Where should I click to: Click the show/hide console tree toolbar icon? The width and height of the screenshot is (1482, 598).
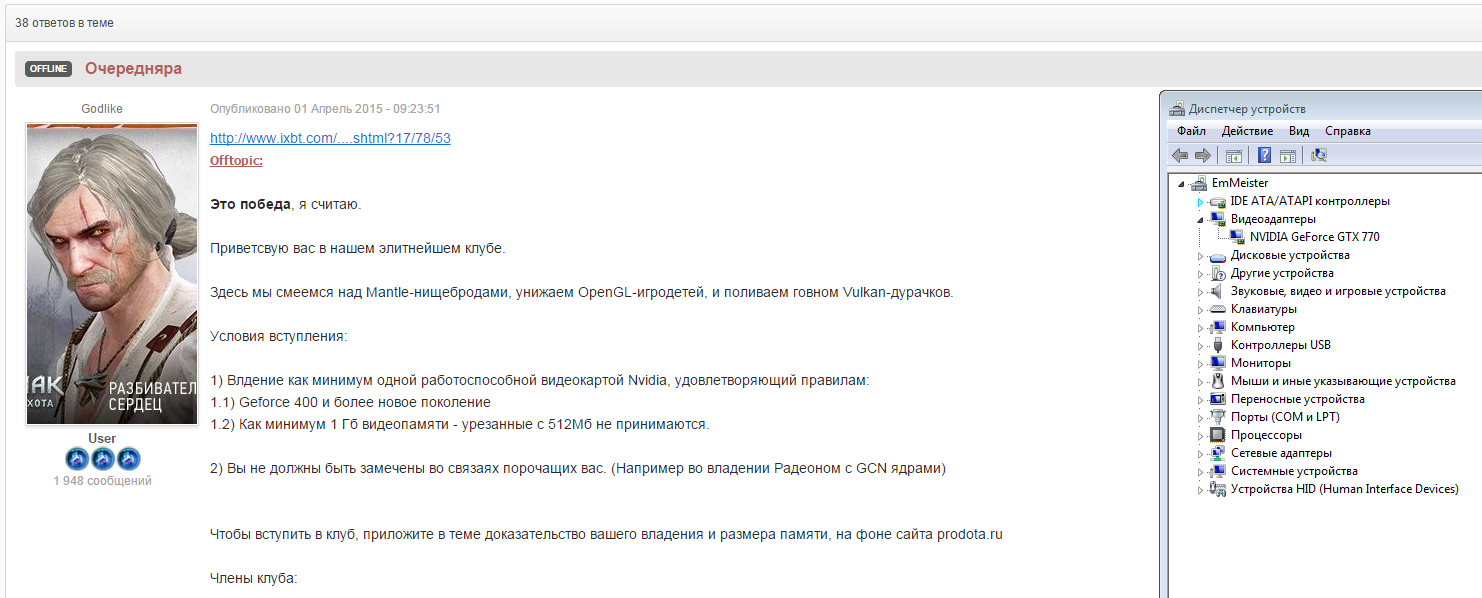(1234, 155)
